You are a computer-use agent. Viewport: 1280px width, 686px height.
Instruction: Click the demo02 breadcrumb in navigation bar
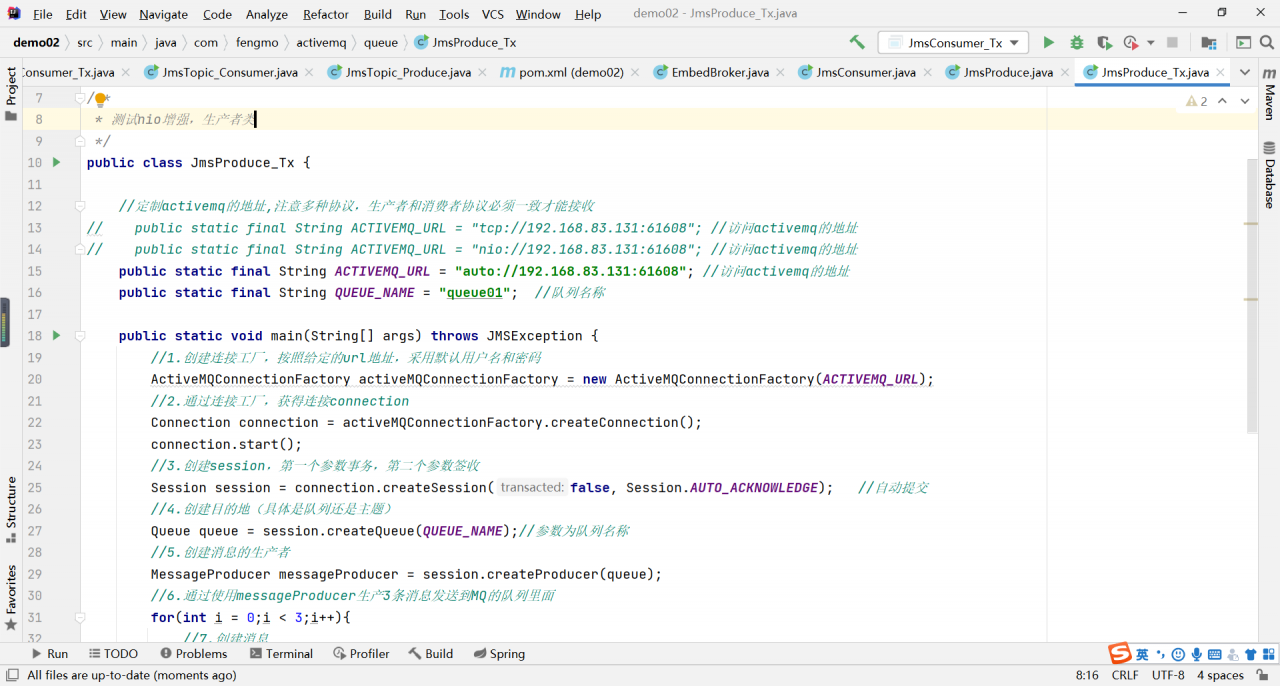[x=36, y=43]
